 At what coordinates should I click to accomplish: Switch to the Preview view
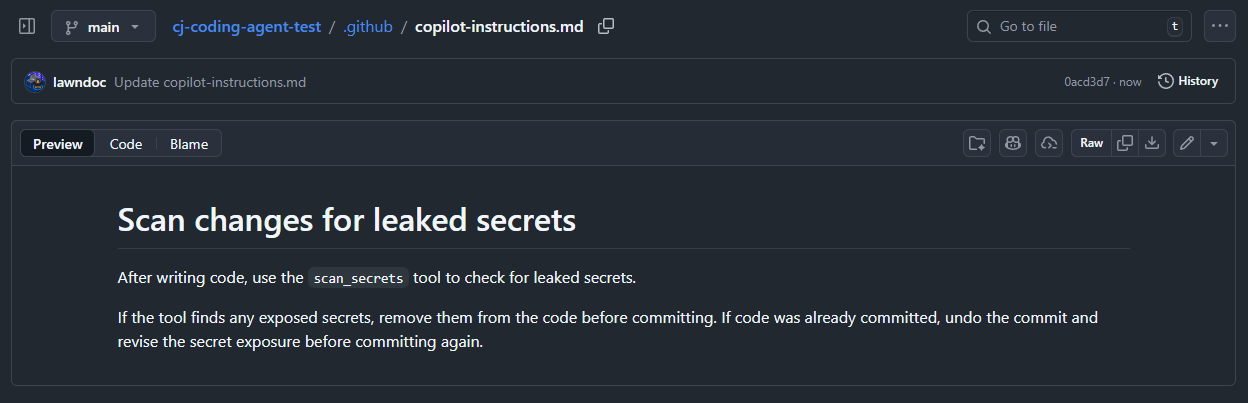(x=58, y=144)
